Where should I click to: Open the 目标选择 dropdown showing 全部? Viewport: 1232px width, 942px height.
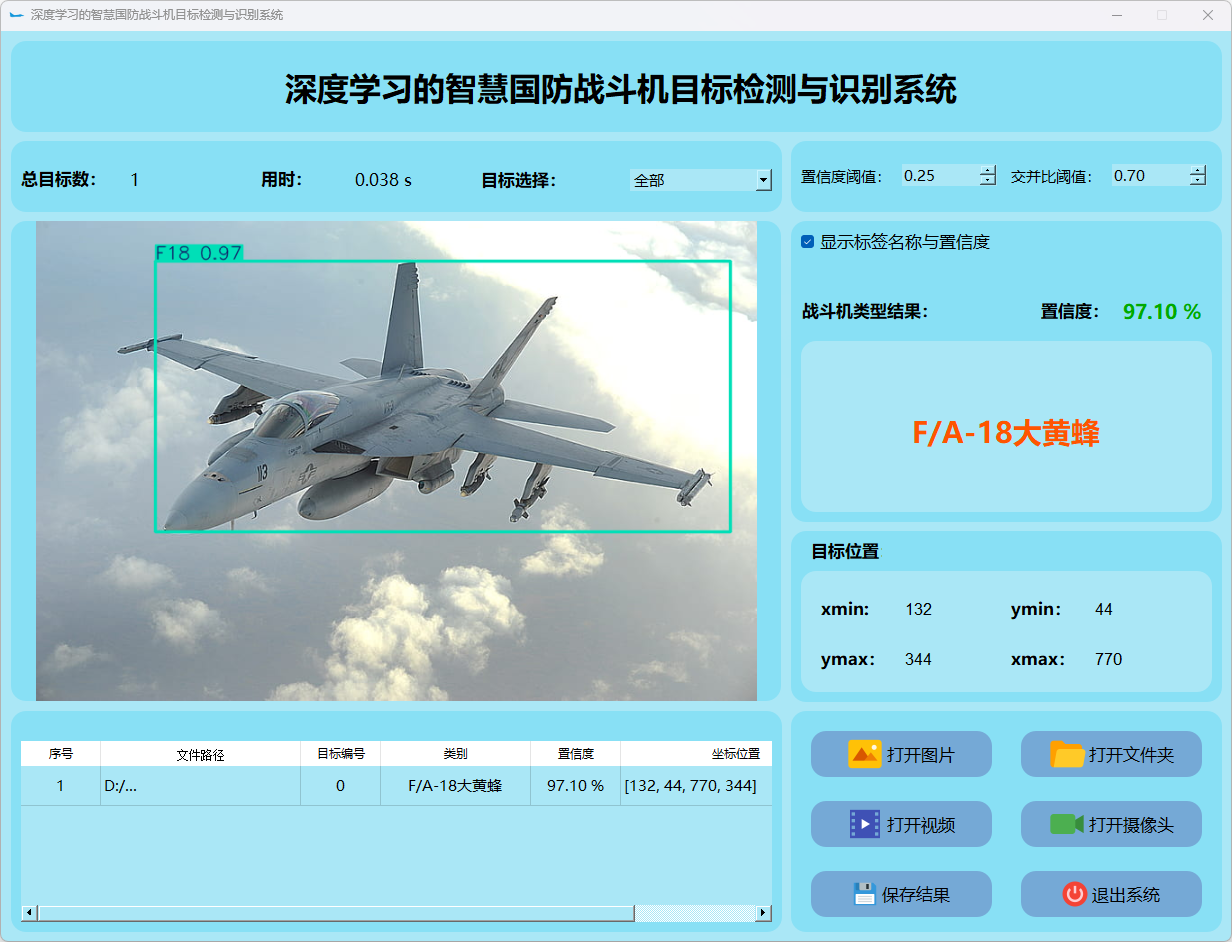coord(701,180)
